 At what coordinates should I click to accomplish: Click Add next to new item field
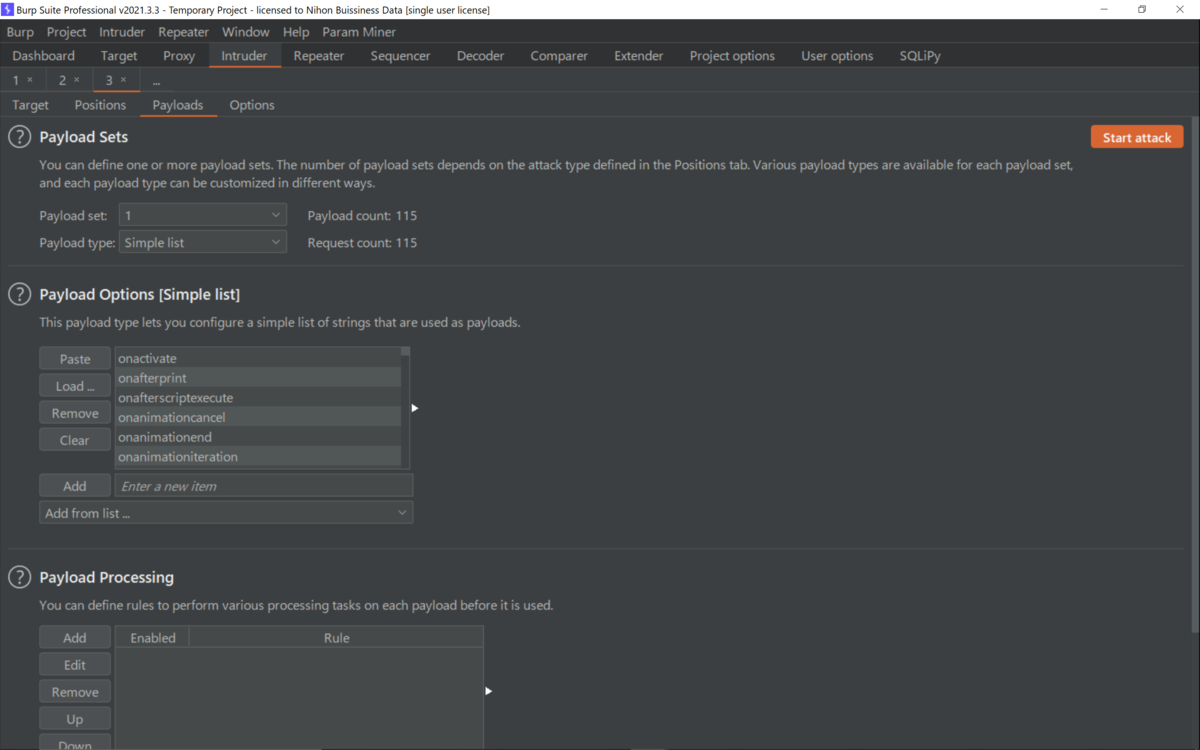(75, 486)
